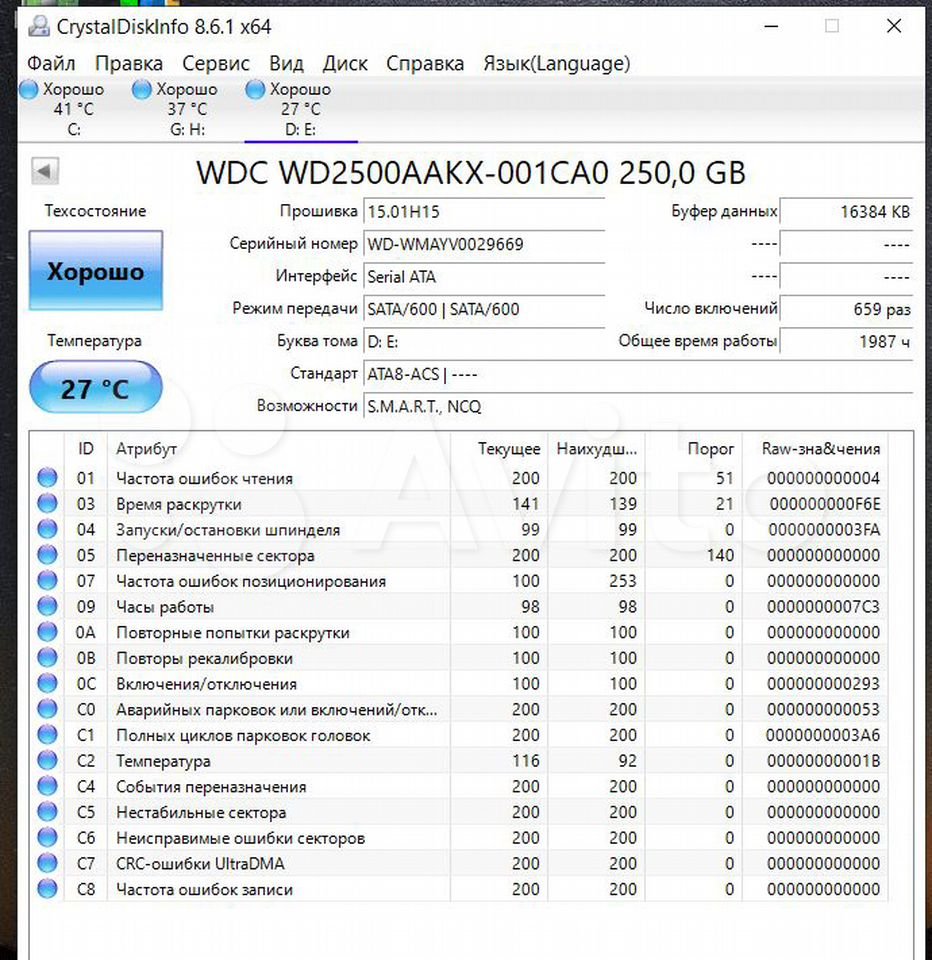This screenshot has height=960, width=932.
Task: Click the CrystalDiskInfo app icon in title bar
Action: tap(39, 26)
